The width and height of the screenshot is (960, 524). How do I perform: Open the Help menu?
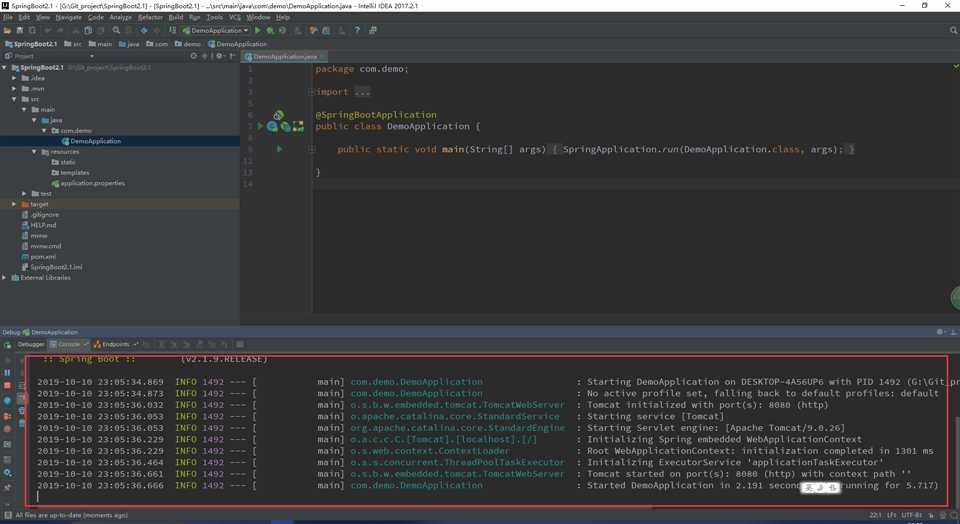[x=283, y=17]
